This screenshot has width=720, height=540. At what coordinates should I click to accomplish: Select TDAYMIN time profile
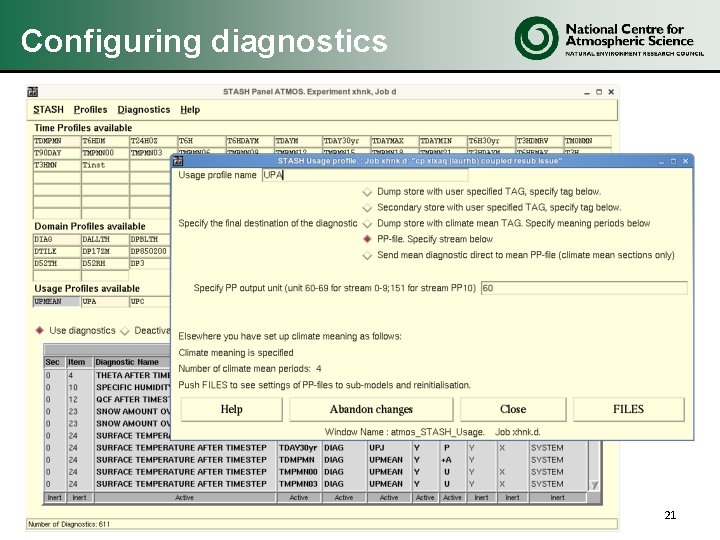coord(442,141)
